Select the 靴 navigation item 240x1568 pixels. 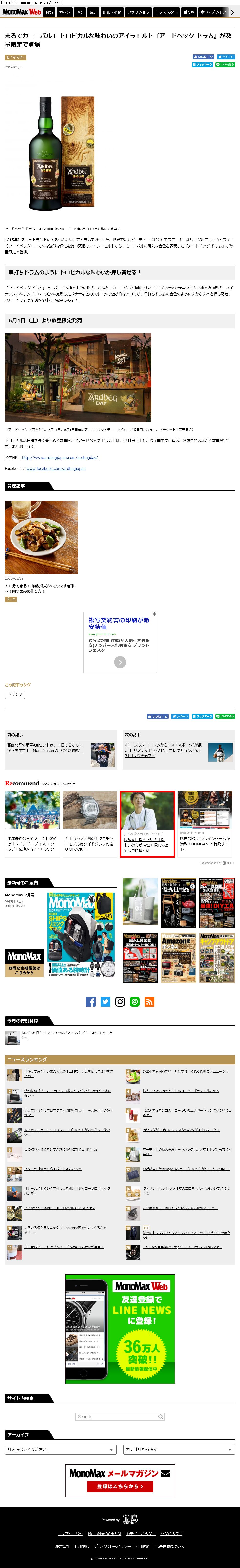point(80,12)
